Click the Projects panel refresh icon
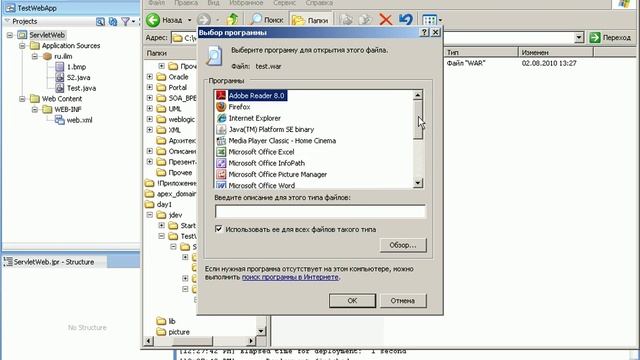This screenshot has height=360, width=640. (113, 21)
